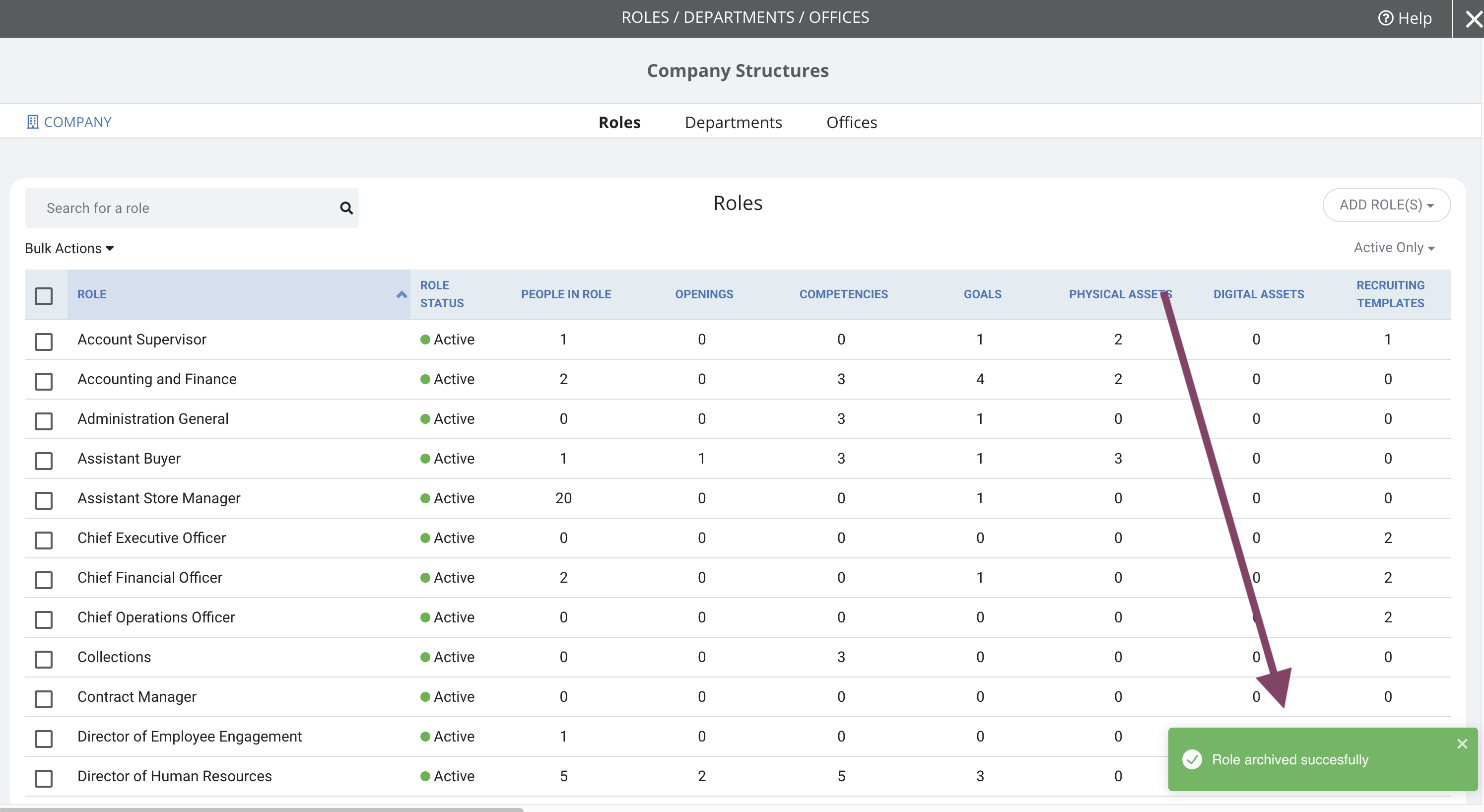Click the Role archived success checkmark icon
The image size is (1484, 812).
[x=1192, y=759]
